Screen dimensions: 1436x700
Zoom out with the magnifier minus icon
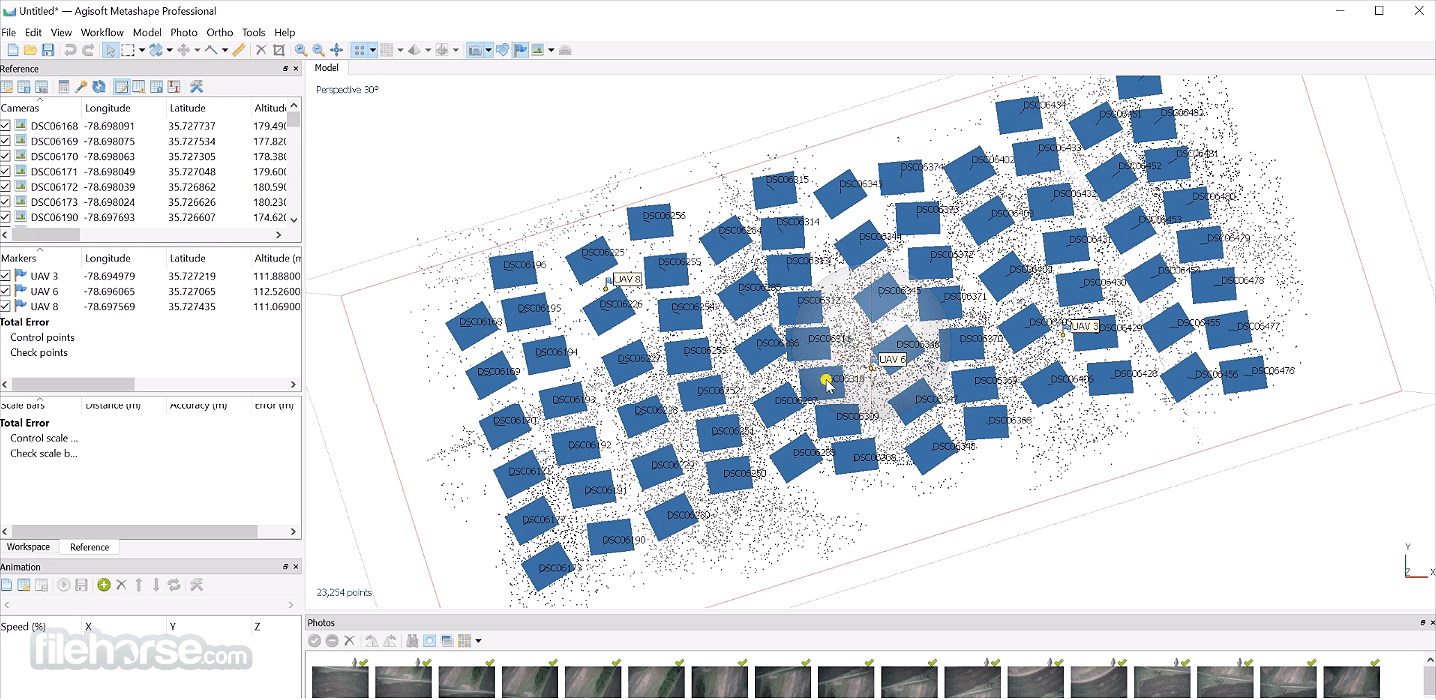319,50
